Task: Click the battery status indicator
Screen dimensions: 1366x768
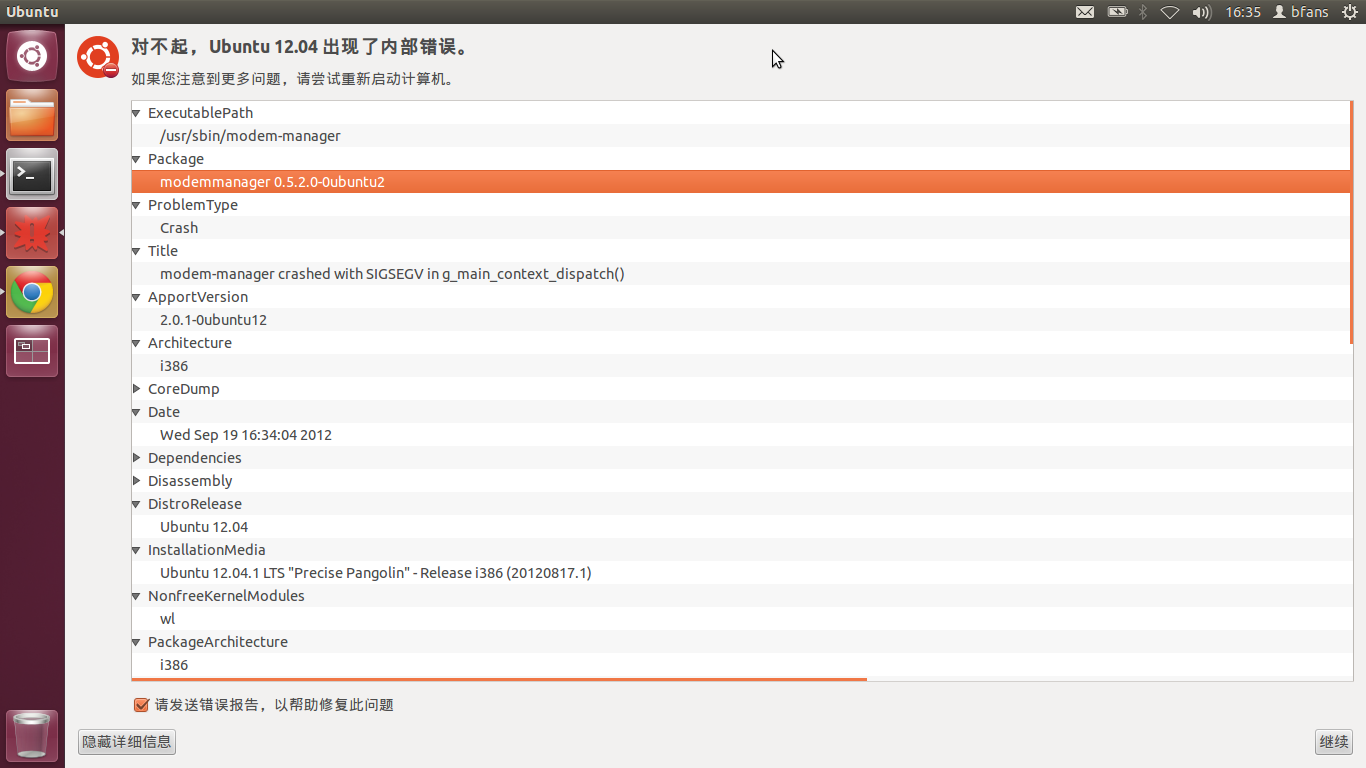Action: (1117, 12)
